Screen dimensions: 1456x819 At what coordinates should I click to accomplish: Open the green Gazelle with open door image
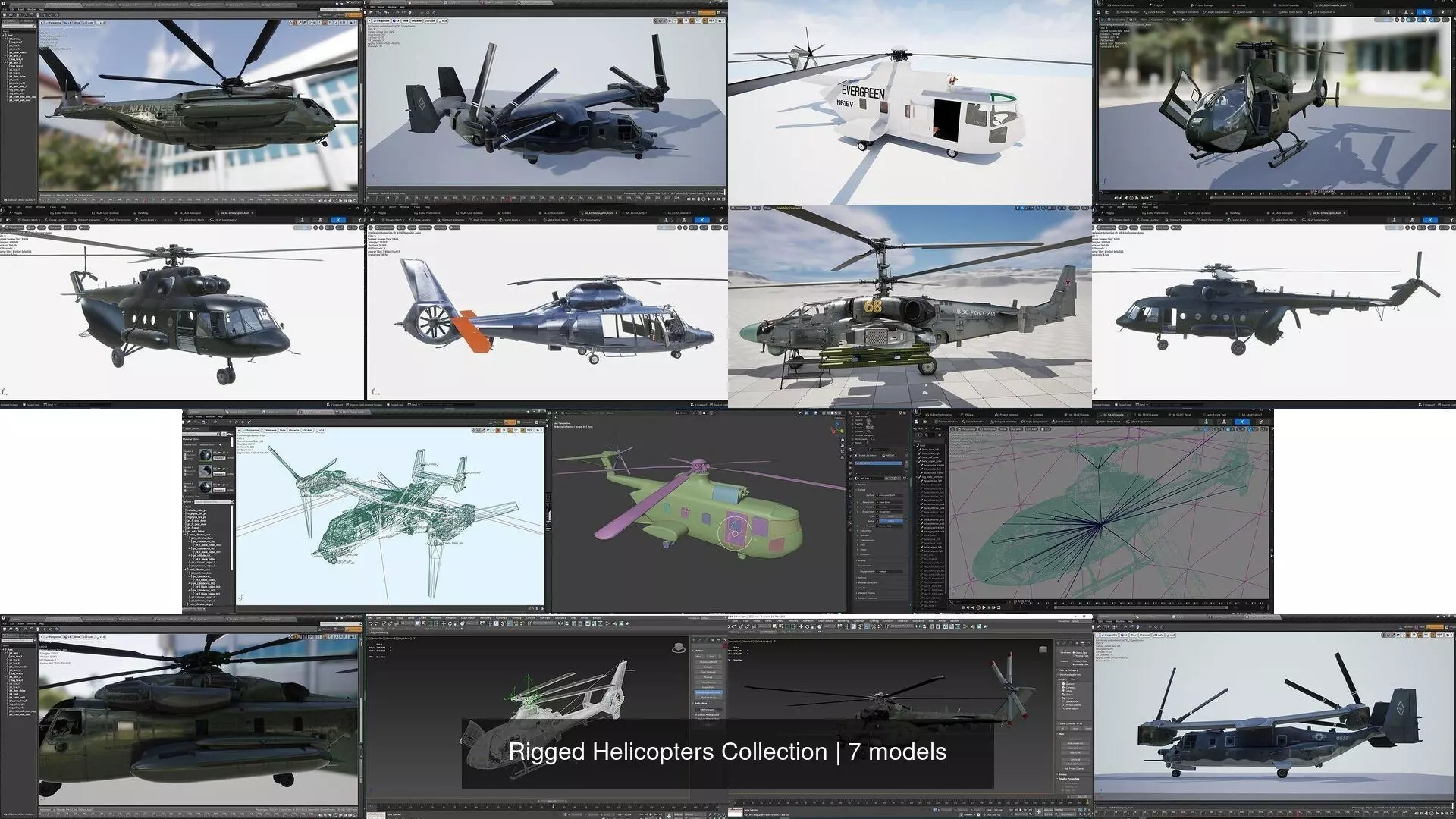(1276, 101)
